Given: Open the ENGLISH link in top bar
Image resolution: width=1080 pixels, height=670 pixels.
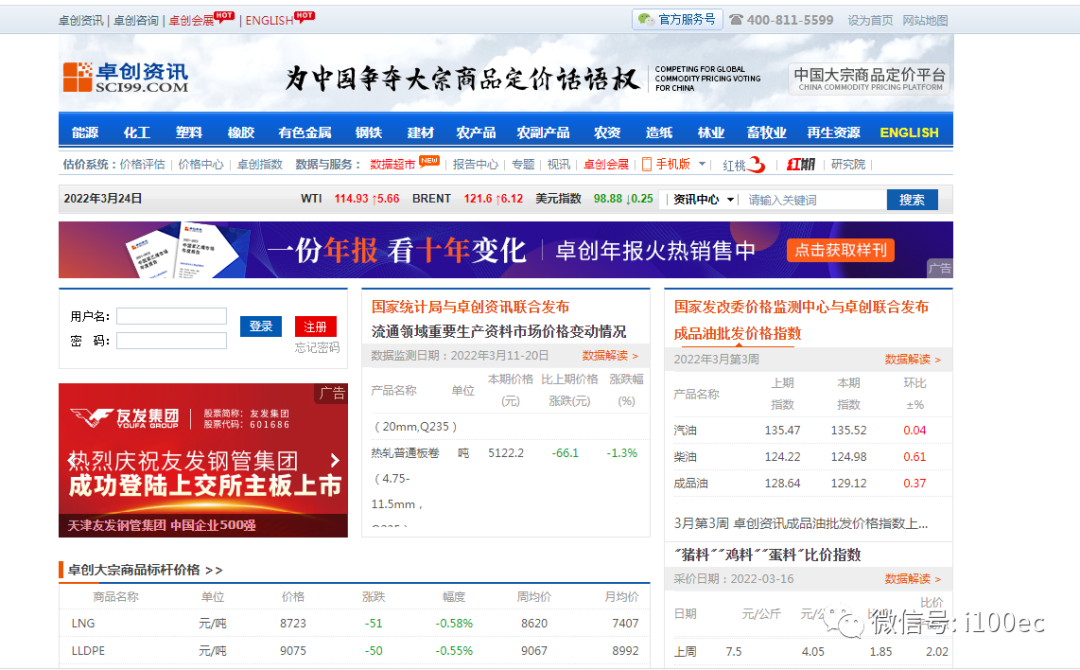Looking at the screenshot, I should click(269, 21).
